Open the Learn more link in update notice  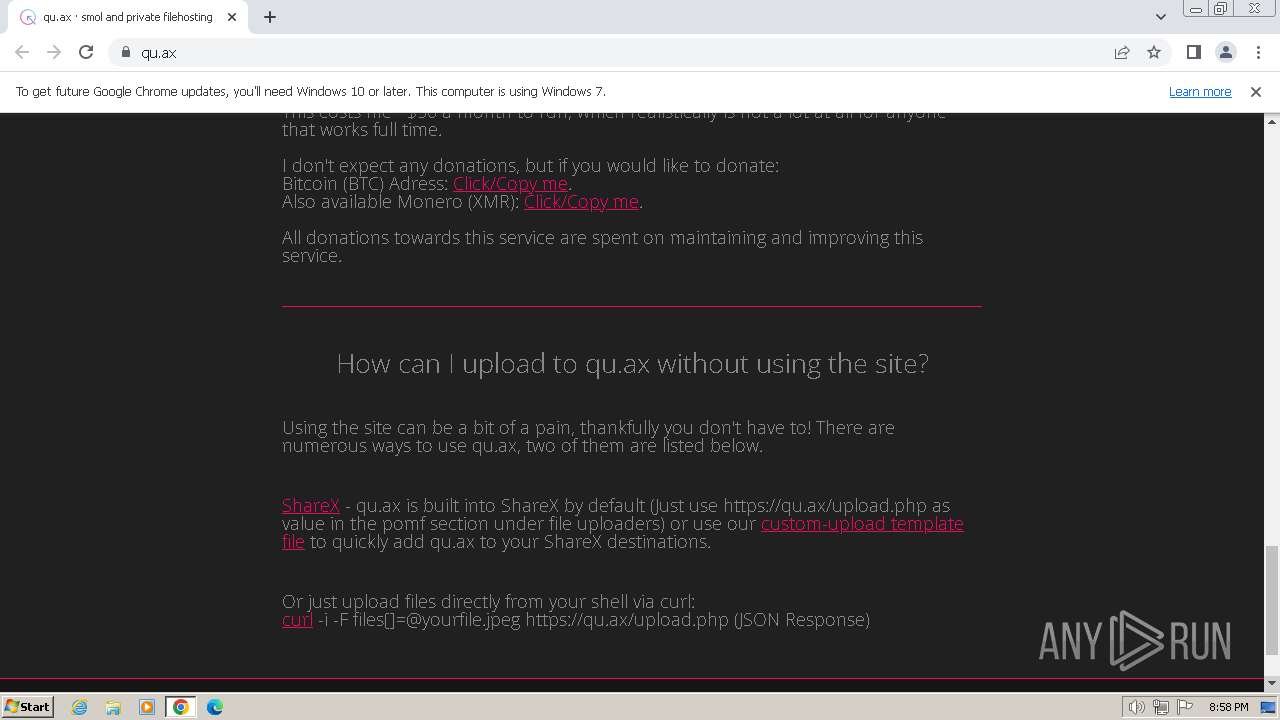tap(1200, 91)
